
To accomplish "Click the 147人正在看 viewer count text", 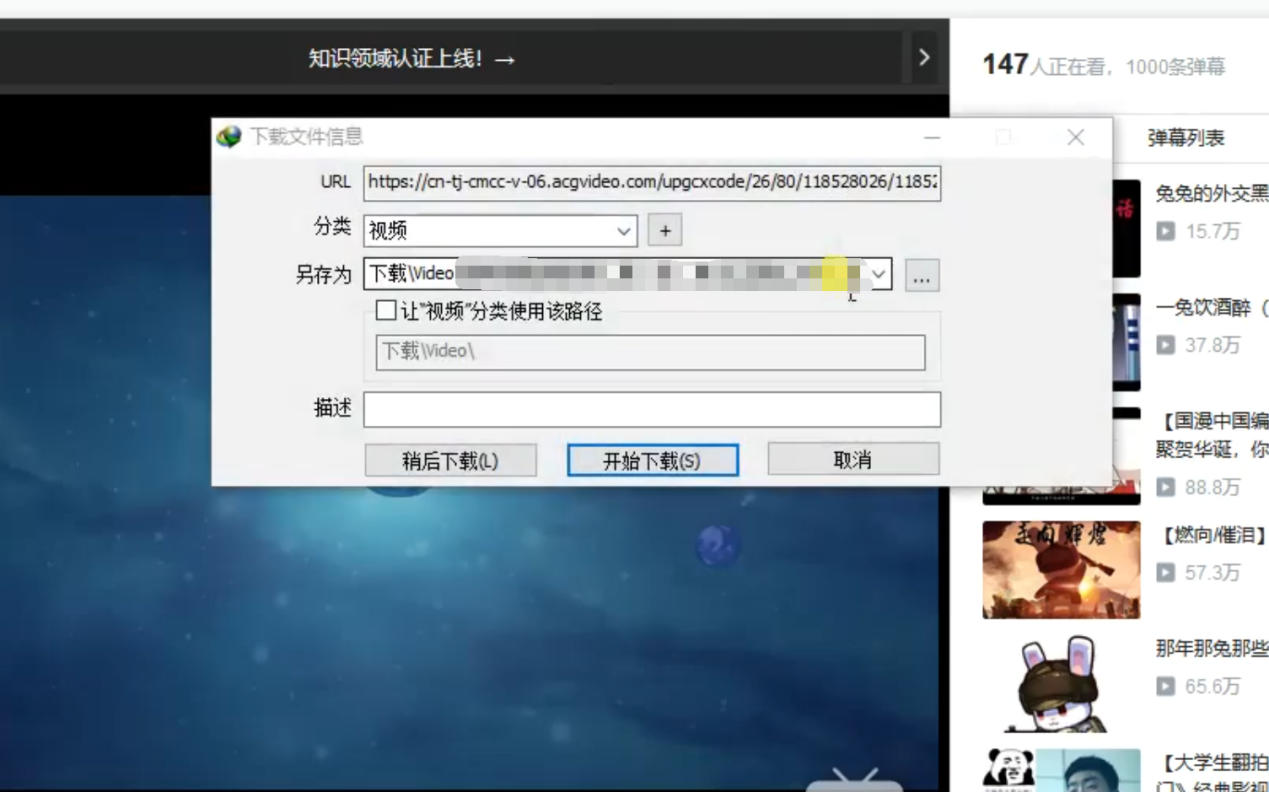I will pyautogui.click(x=1046, y=66).
